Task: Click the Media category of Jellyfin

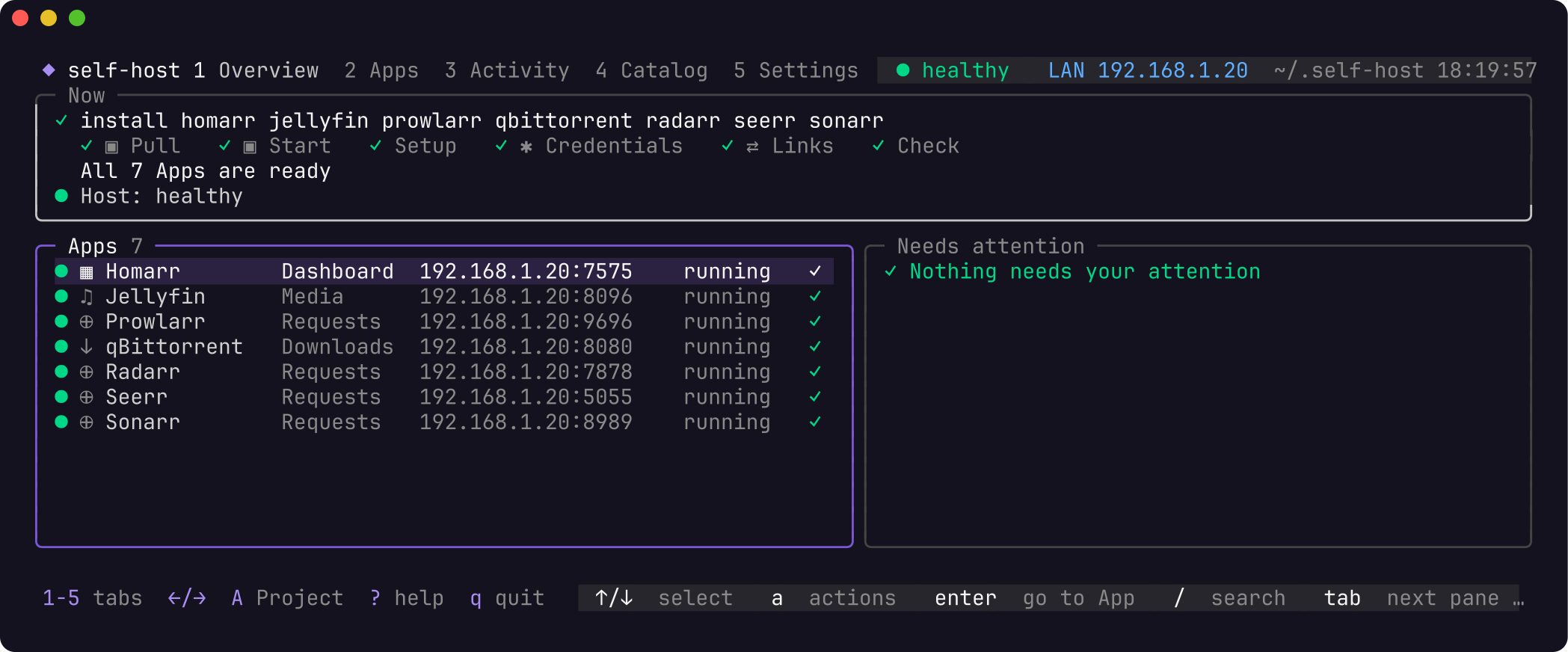Action: 313,297
